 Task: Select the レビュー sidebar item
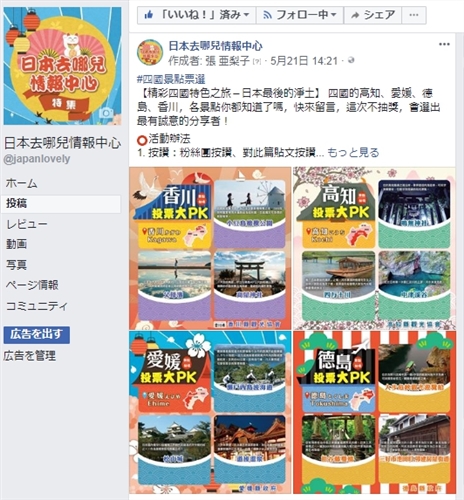point(27,224)
